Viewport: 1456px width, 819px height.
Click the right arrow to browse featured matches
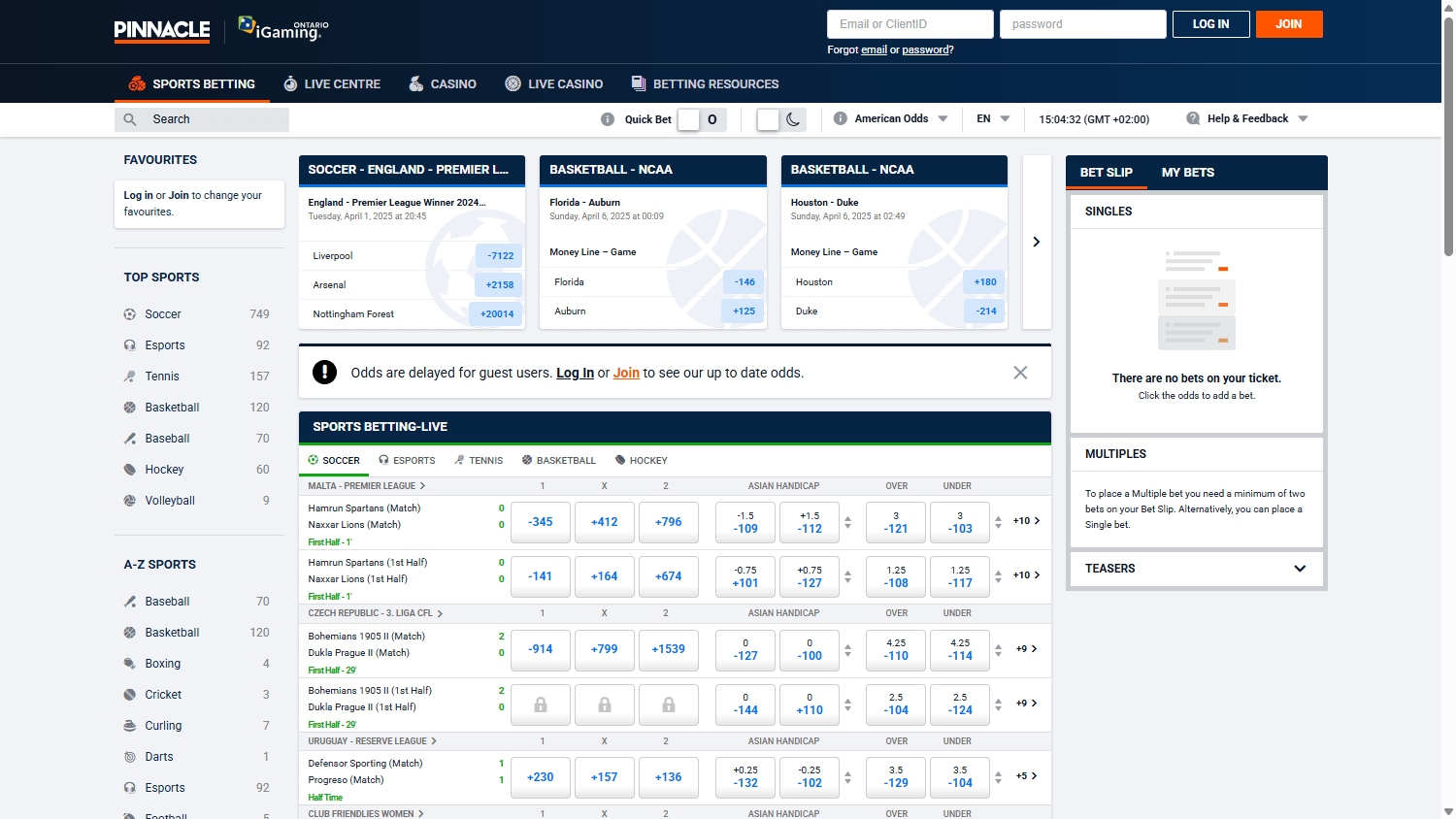1036,242
